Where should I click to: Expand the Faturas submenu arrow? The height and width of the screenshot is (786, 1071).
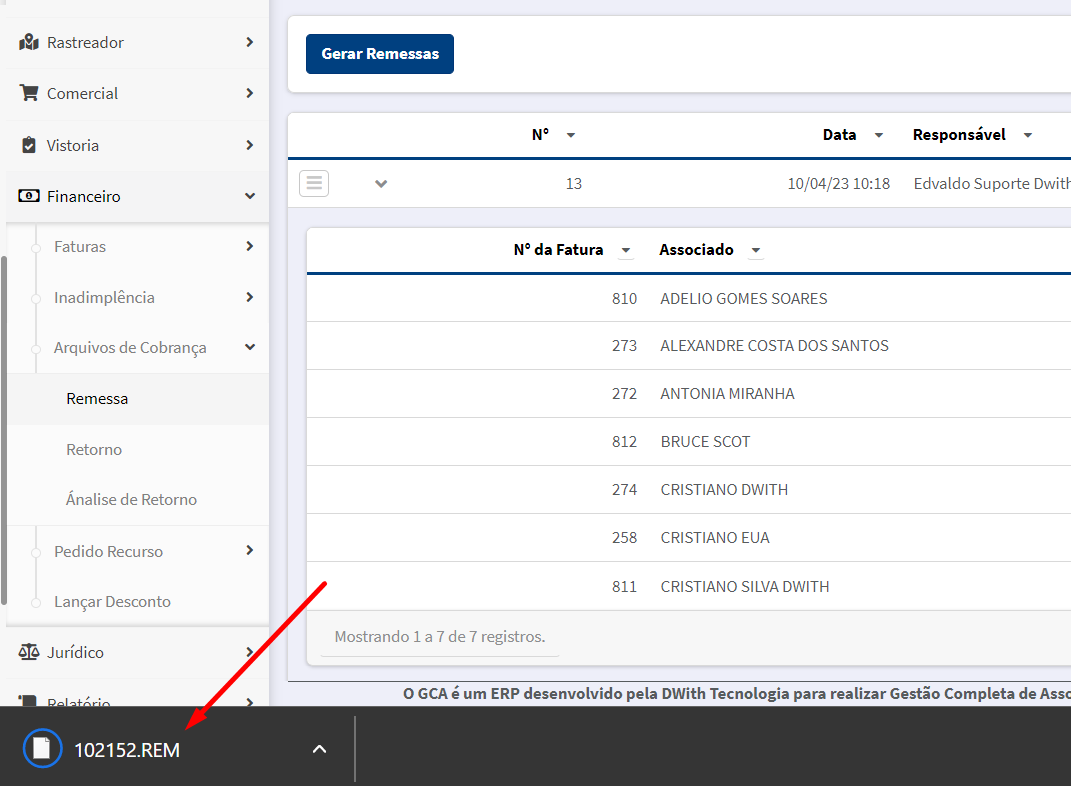250,246
